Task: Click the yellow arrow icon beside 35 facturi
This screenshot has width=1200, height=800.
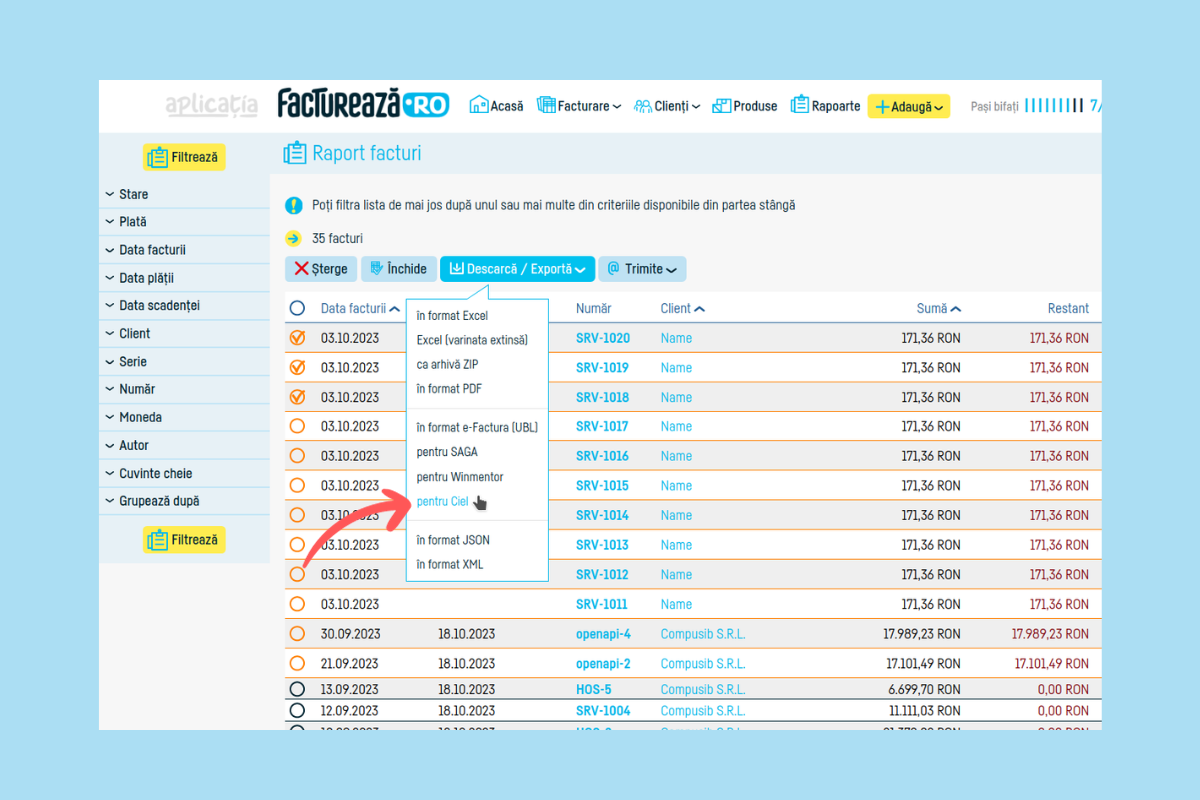Action: click(293, 239)
